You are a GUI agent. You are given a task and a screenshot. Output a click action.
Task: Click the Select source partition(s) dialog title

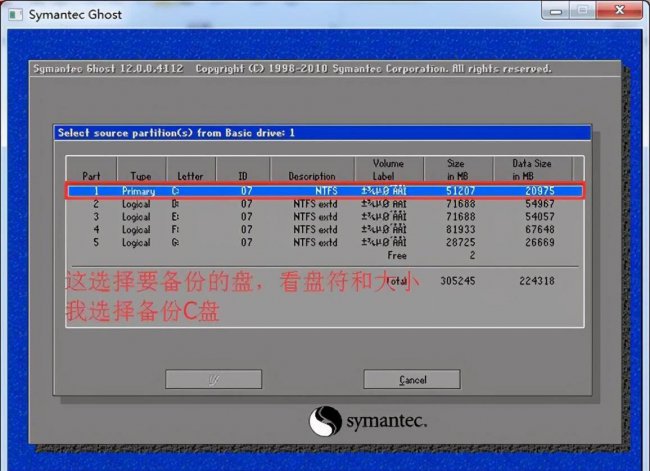pyautogui.click(x=176, y=133)
